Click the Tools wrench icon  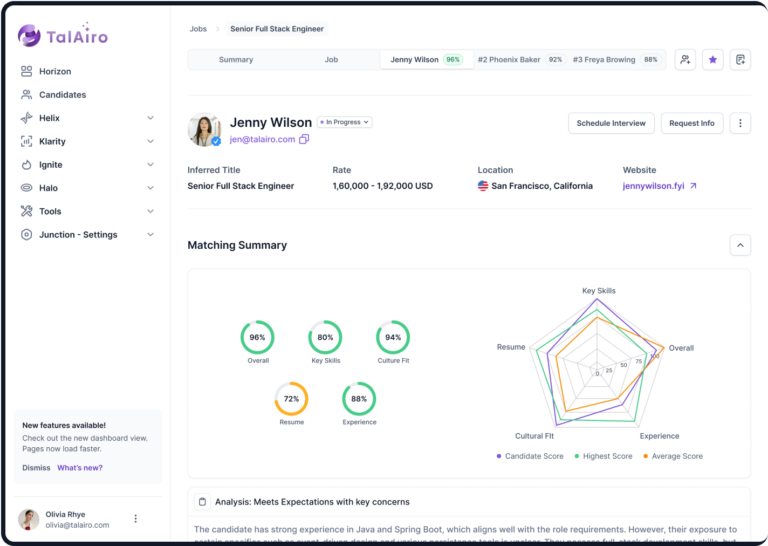(x=26, y=211)
